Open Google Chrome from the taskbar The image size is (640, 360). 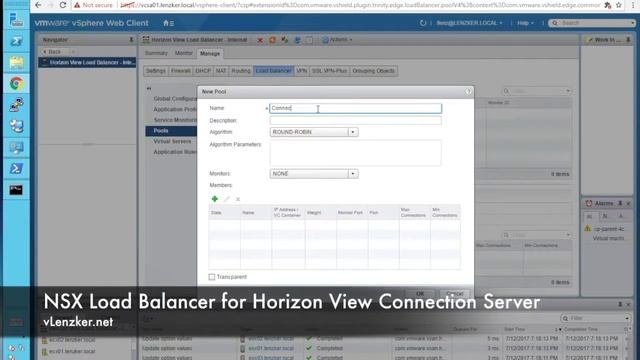point(16,84)
